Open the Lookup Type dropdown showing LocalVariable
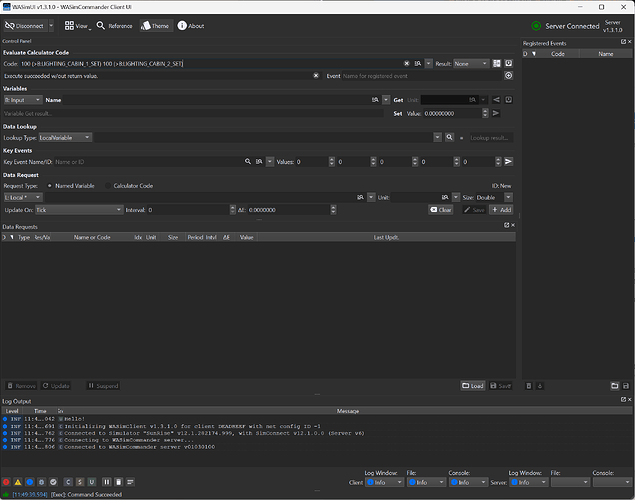Viewport: 635px width, 500px height. [65, 138]
